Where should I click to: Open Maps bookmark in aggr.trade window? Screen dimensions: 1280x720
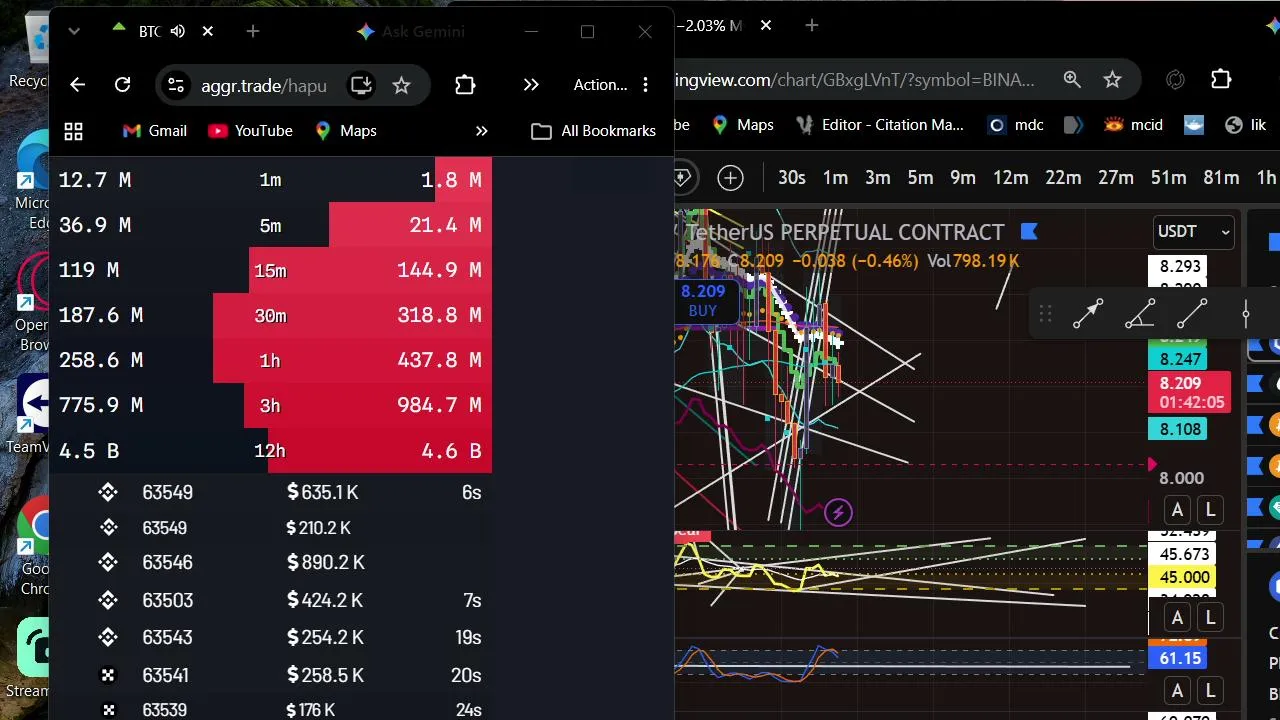coord(345,131)
